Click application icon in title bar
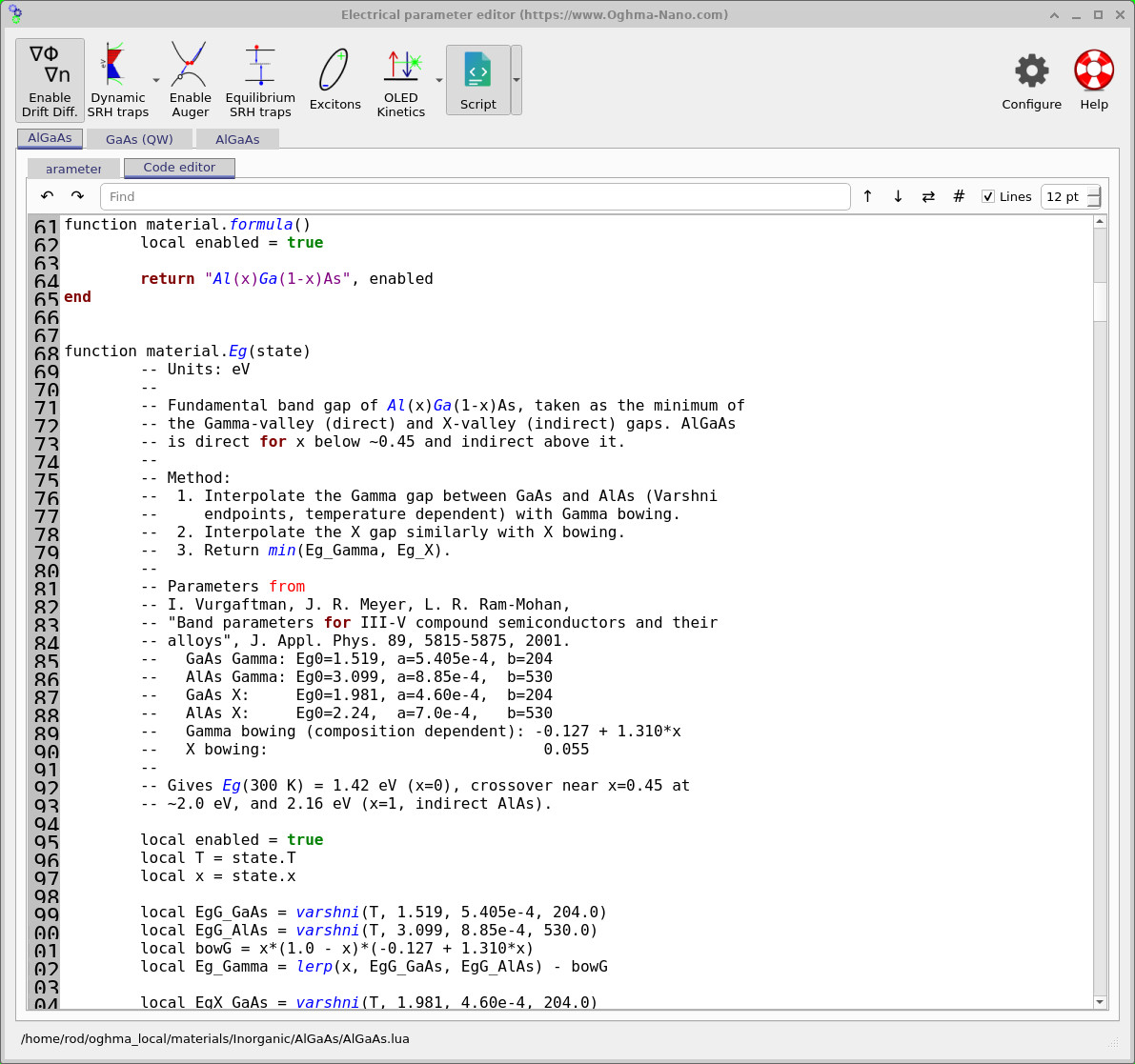 (15, 13)
